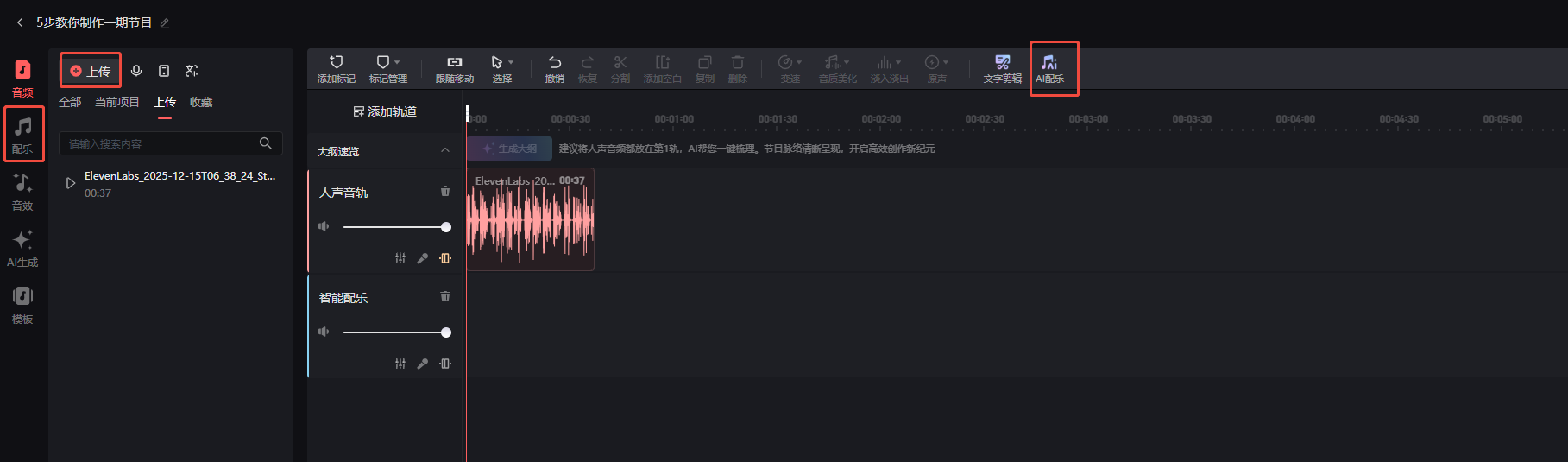This screenshot has height=462, width=1568.
Task: Switch to the 当前项目 tab
Action: (116, 102)
